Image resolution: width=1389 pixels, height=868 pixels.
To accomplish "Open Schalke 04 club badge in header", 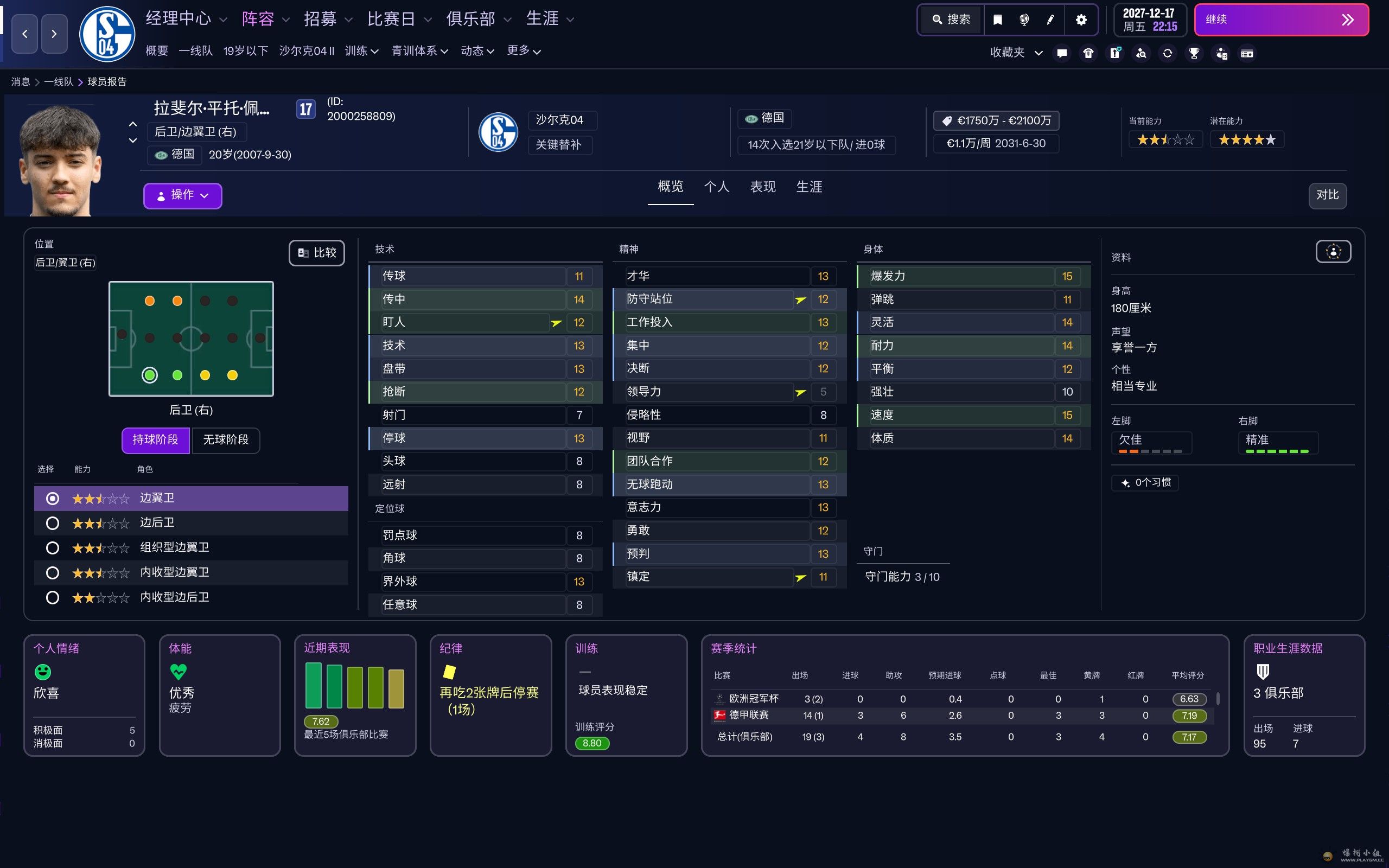I will 107,34.
